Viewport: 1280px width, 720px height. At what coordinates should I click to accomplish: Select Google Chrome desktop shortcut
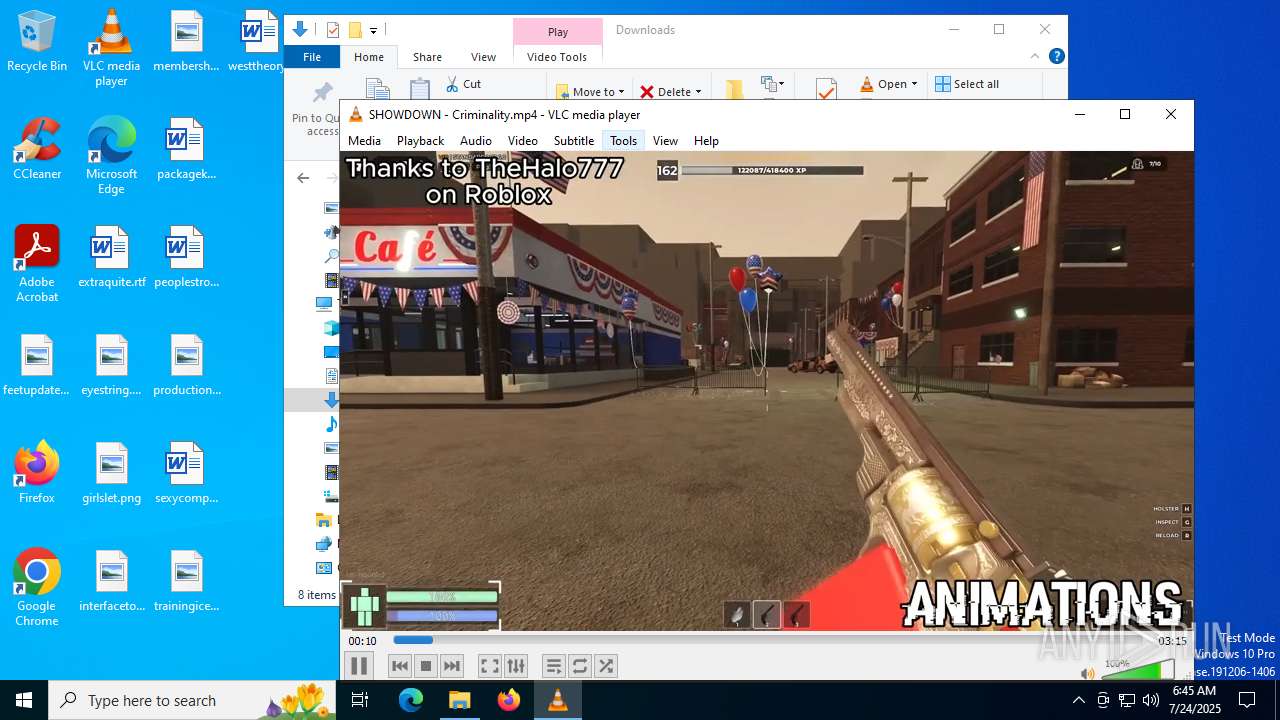click(37, 587)
